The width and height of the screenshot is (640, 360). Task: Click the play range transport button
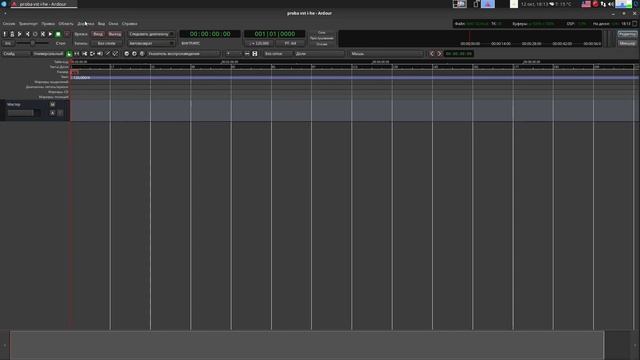pyautogui.click(x=43, y=34)
